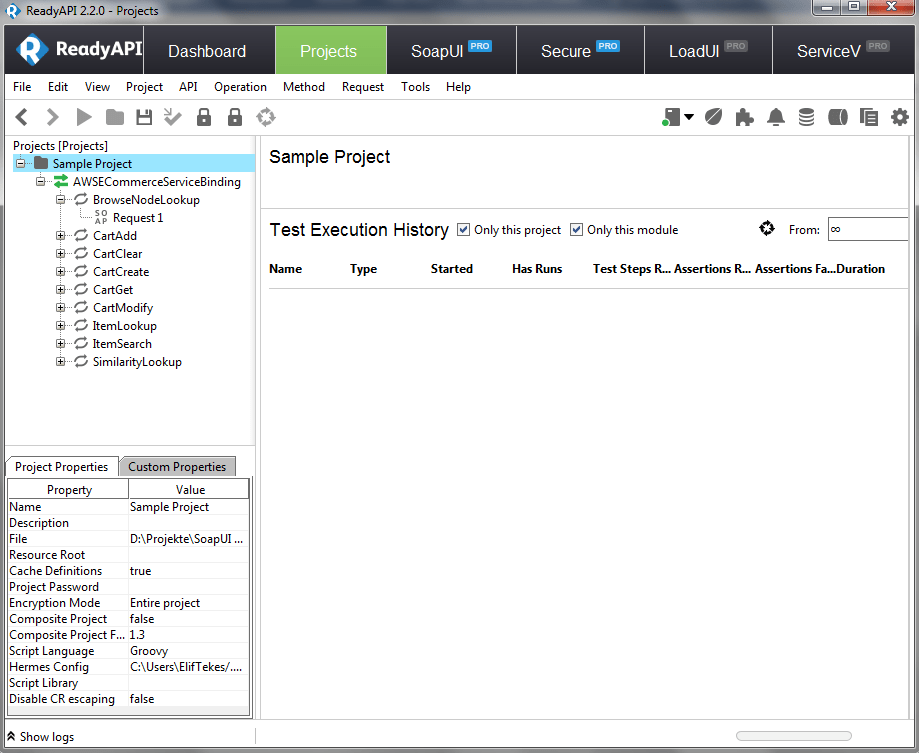Select Request 1 in the project tree

pyautogui.click(x=137, y=218)
